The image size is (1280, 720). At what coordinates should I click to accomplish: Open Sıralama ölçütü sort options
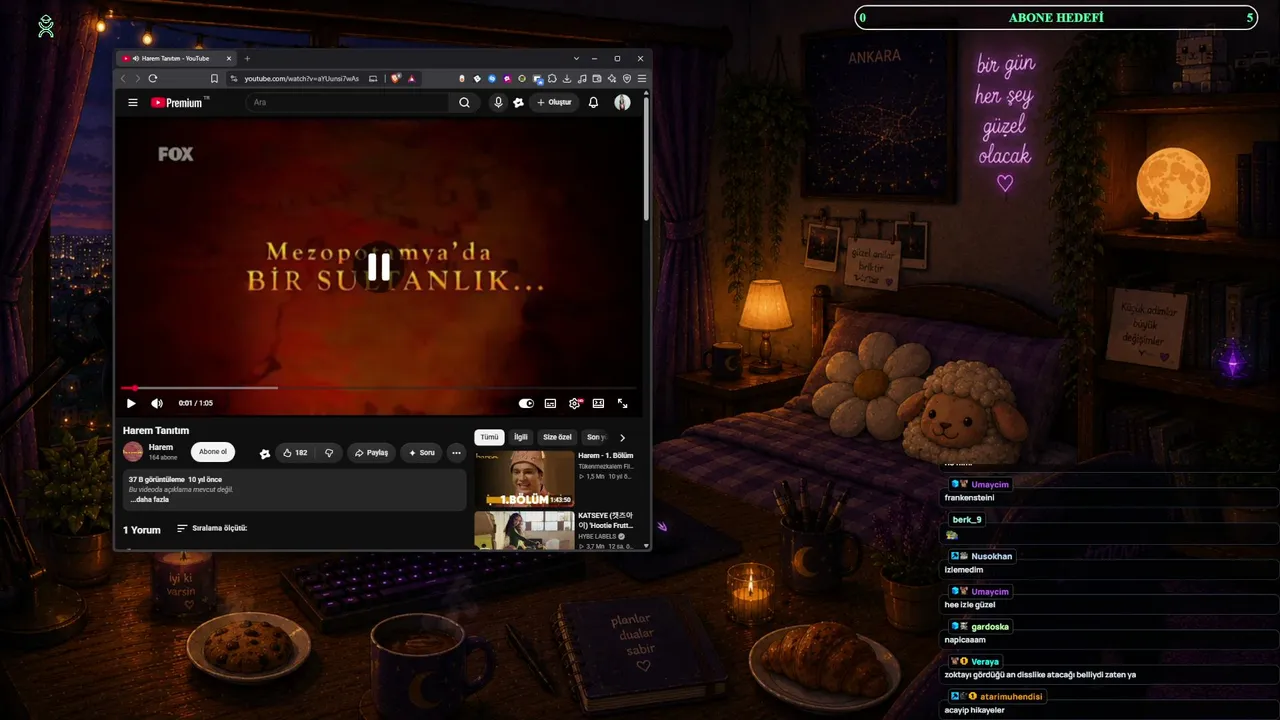point(212,528)
